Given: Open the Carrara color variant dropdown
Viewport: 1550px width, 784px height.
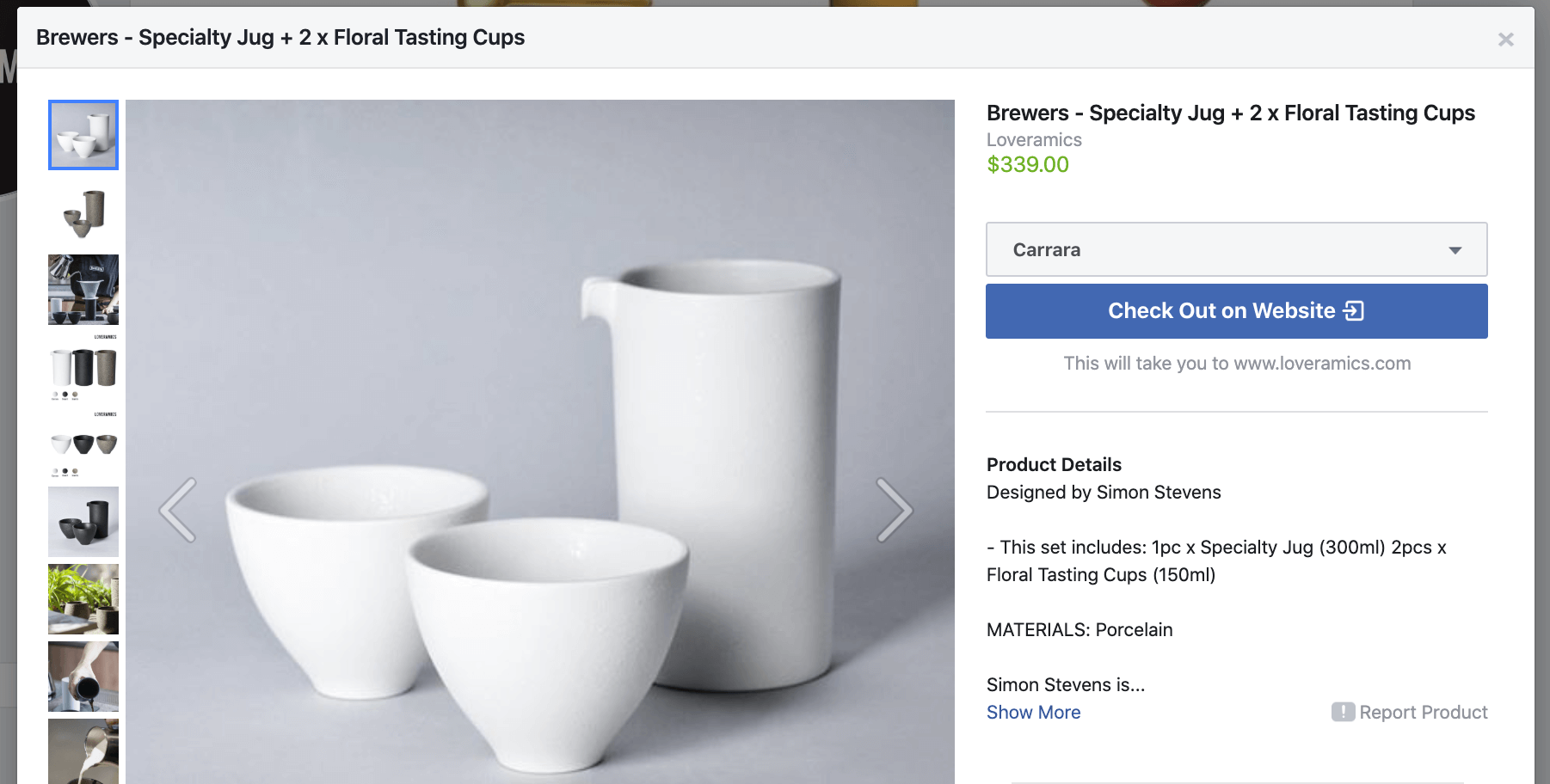Looking at the screenshot, I should coord(1236,249).
